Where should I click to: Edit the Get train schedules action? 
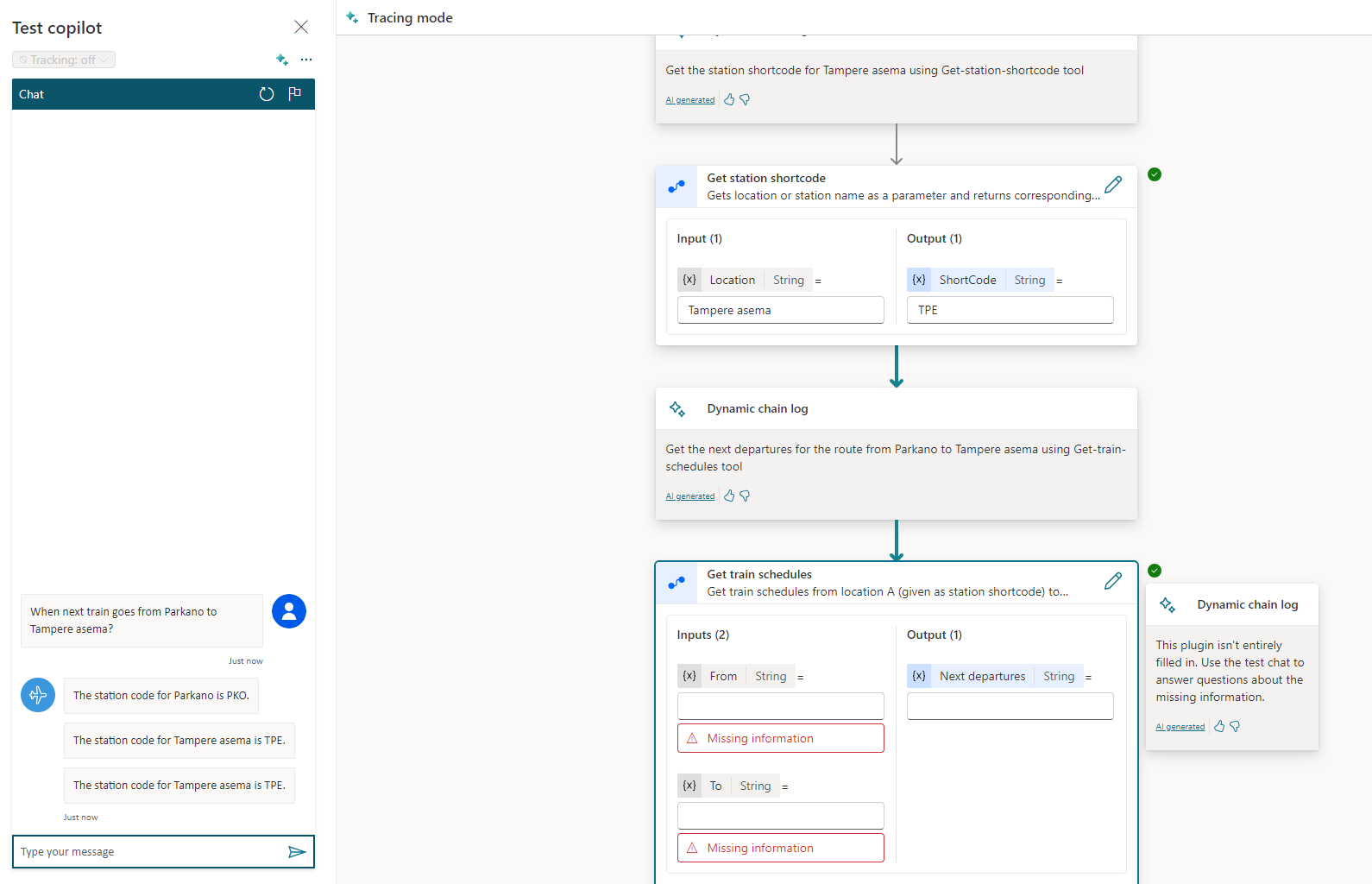[x=1113, y=581]
